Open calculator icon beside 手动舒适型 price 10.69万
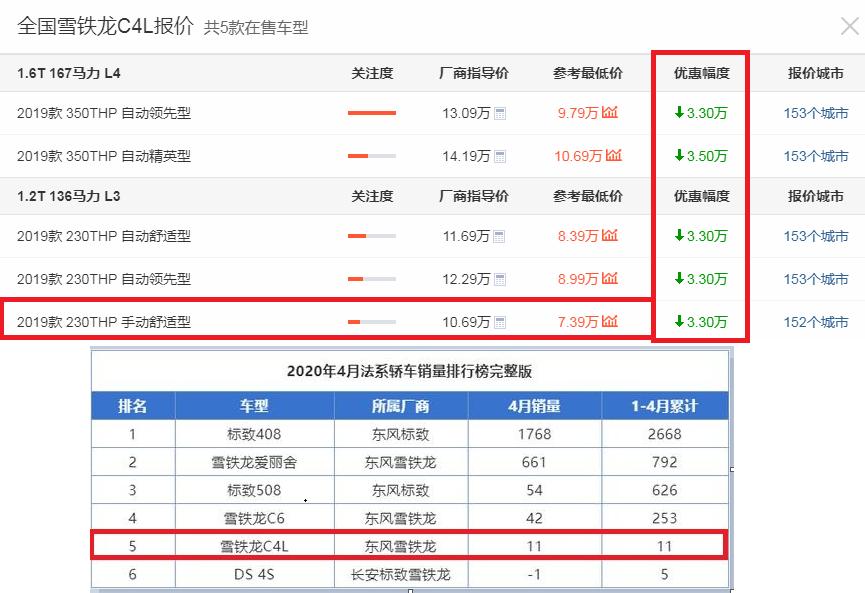 point(501,321)
